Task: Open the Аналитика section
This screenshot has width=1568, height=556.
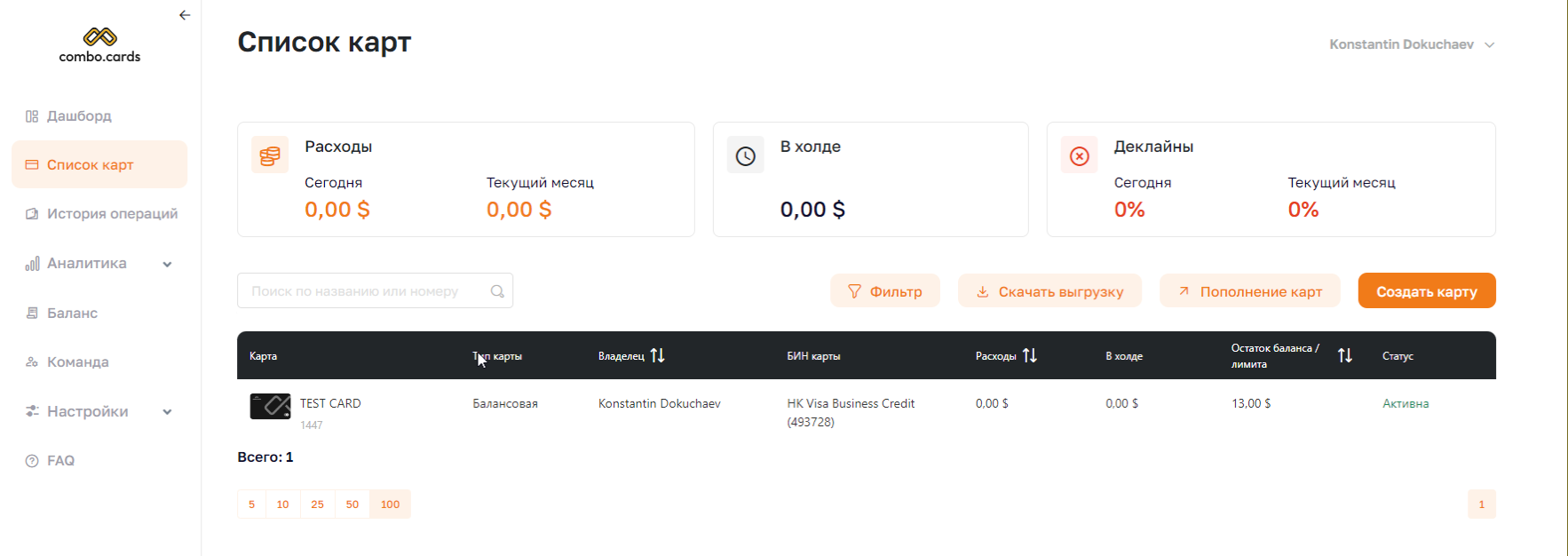Action: pyautogui.click(x=87, y=264)
